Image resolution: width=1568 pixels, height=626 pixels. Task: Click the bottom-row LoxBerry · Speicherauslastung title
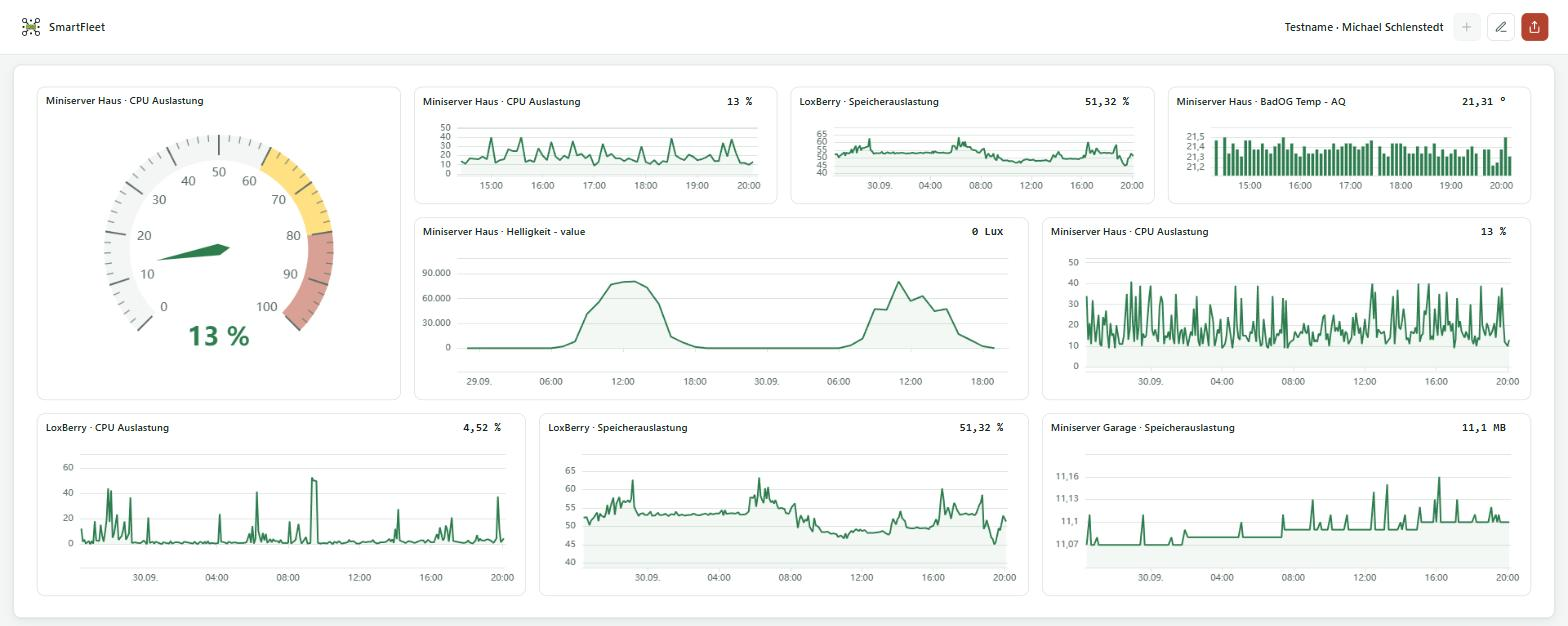click(x=618, y=428)
